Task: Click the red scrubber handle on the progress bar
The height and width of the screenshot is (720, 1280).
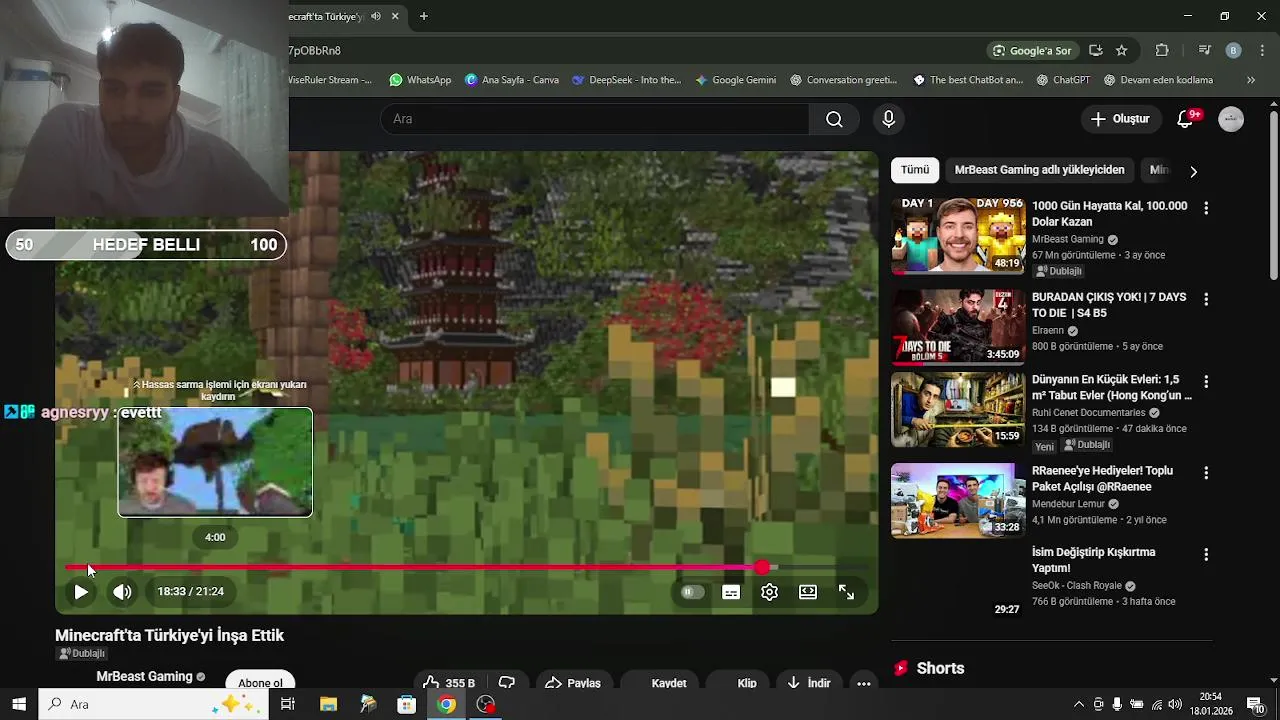Action: (763, 568)
